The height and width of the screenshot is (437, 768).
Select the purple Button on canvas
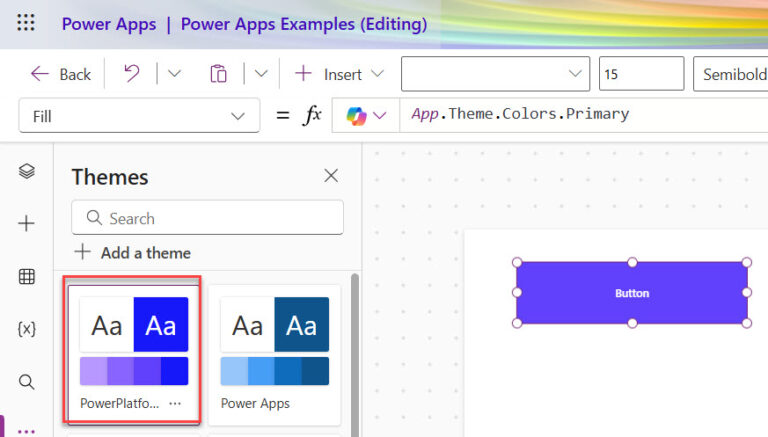point(632,293)
